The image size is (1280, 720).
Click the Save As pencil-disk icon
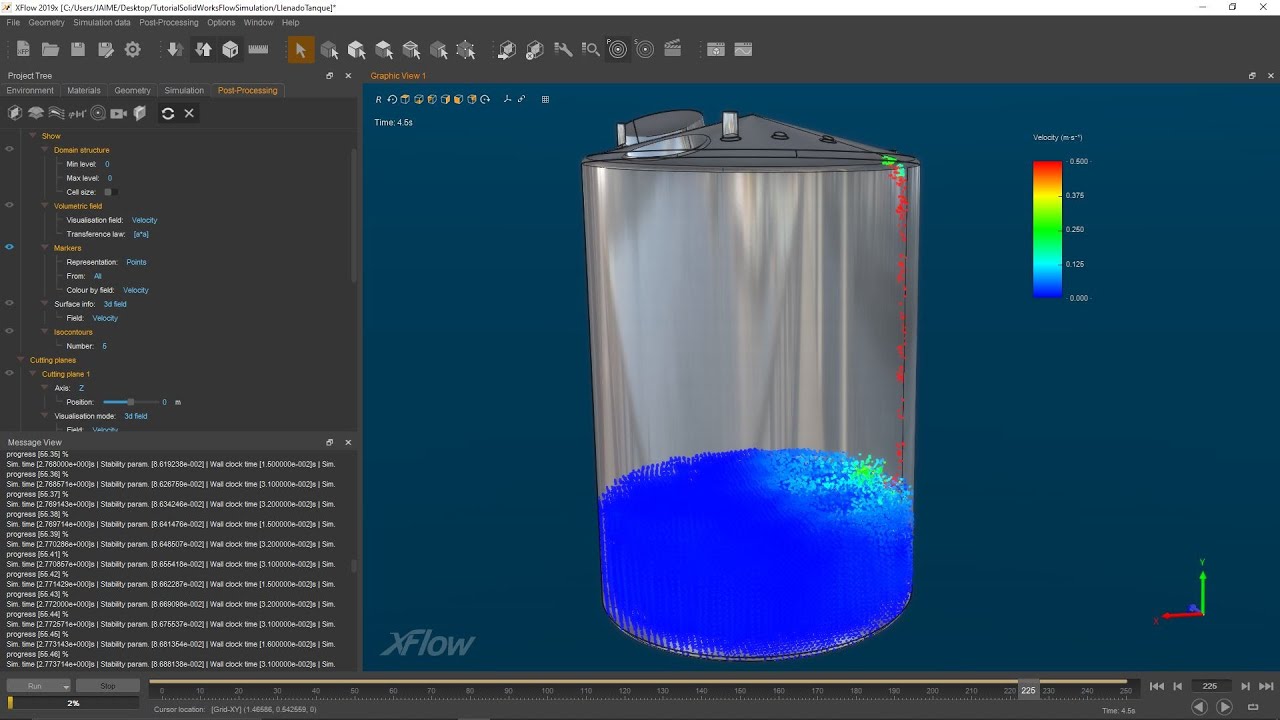(105, 49)
